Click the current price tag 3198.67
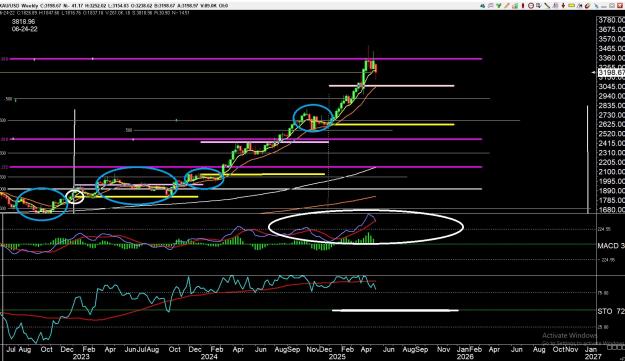This screenshot has width=625, height=361. click(x=611, y=73)
